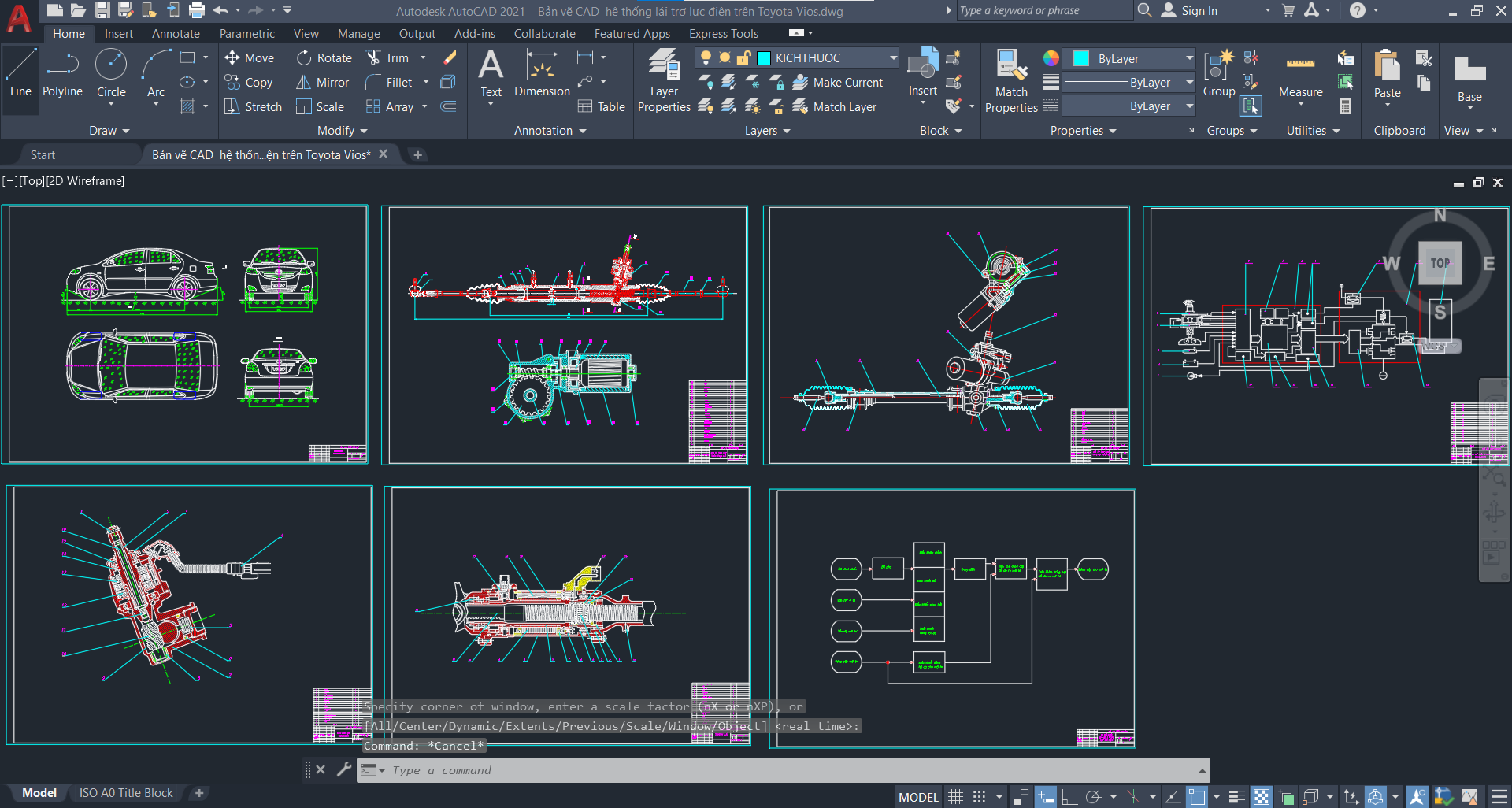Screen dimensions: 1512x808
Task: Click Match Layer button
Action: pyautogui.click(x=835, y=106)
